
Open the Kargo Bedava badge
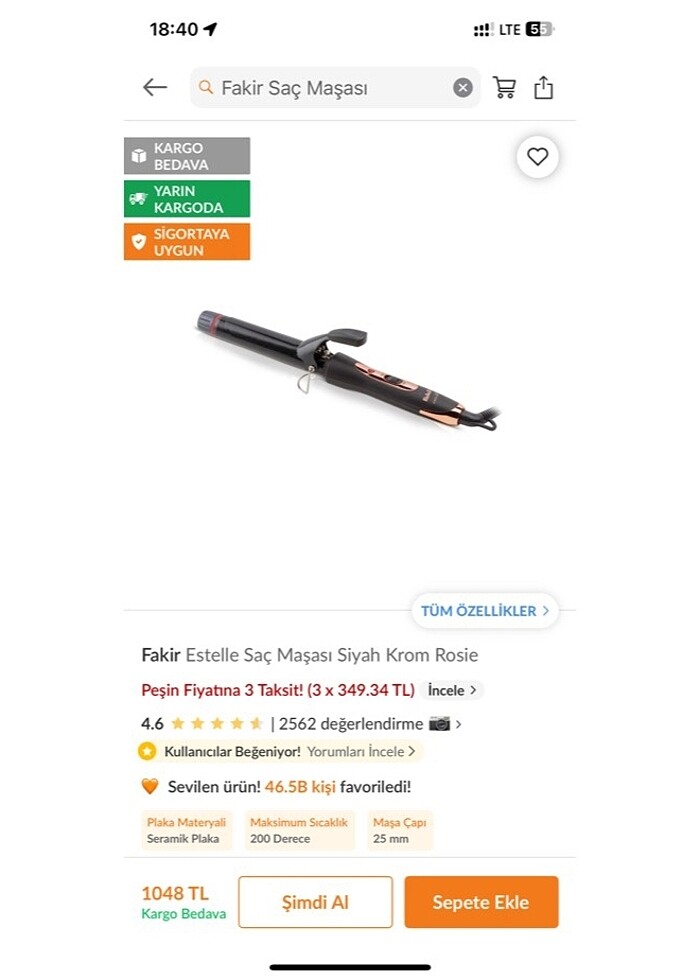pos(187,156)
